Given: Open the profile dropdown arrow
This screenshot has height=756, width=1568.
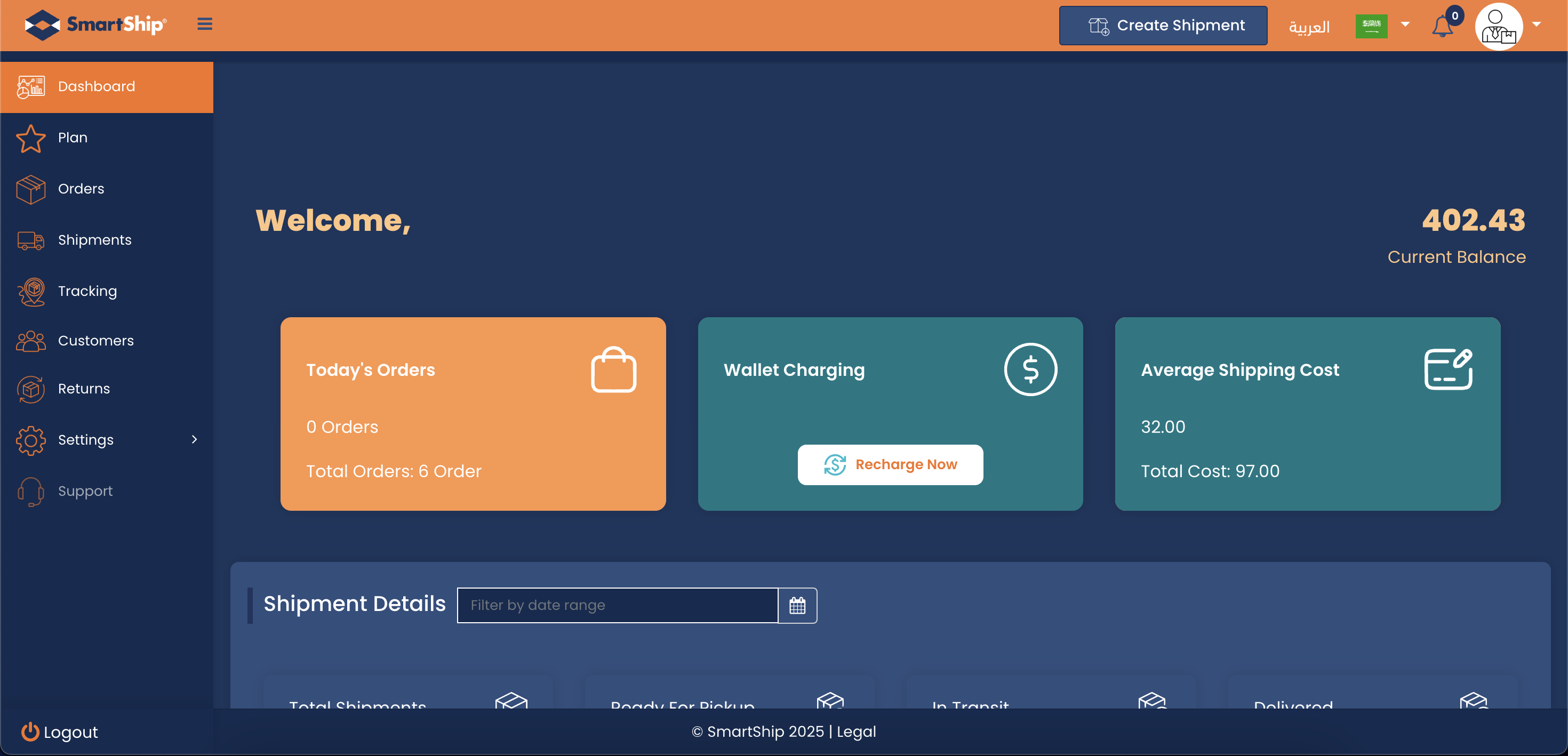Looking at the screenshot, I should click(x=1537, y=25).
